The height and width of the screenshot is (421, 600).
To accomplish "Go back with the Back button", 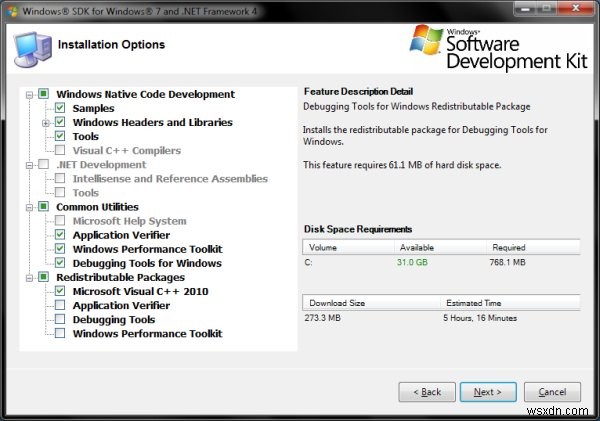I will 427,392.
